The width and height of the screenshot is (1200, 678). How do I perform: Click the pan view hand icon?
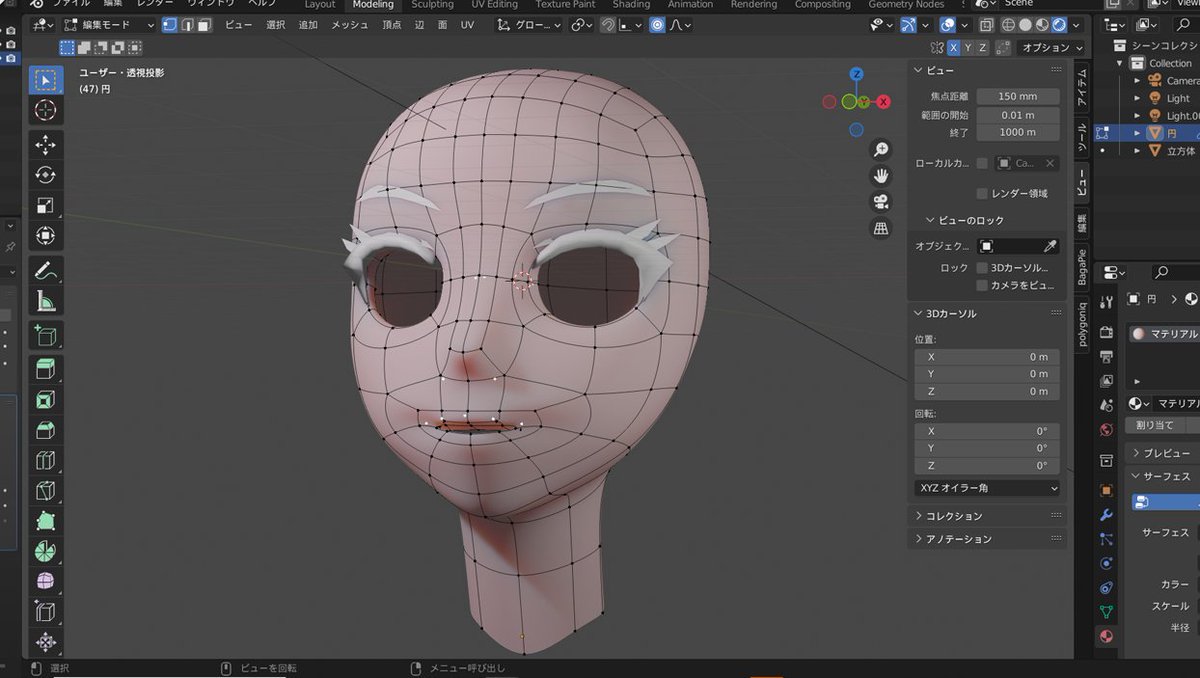pyautogui.click(x=881, y=176)
